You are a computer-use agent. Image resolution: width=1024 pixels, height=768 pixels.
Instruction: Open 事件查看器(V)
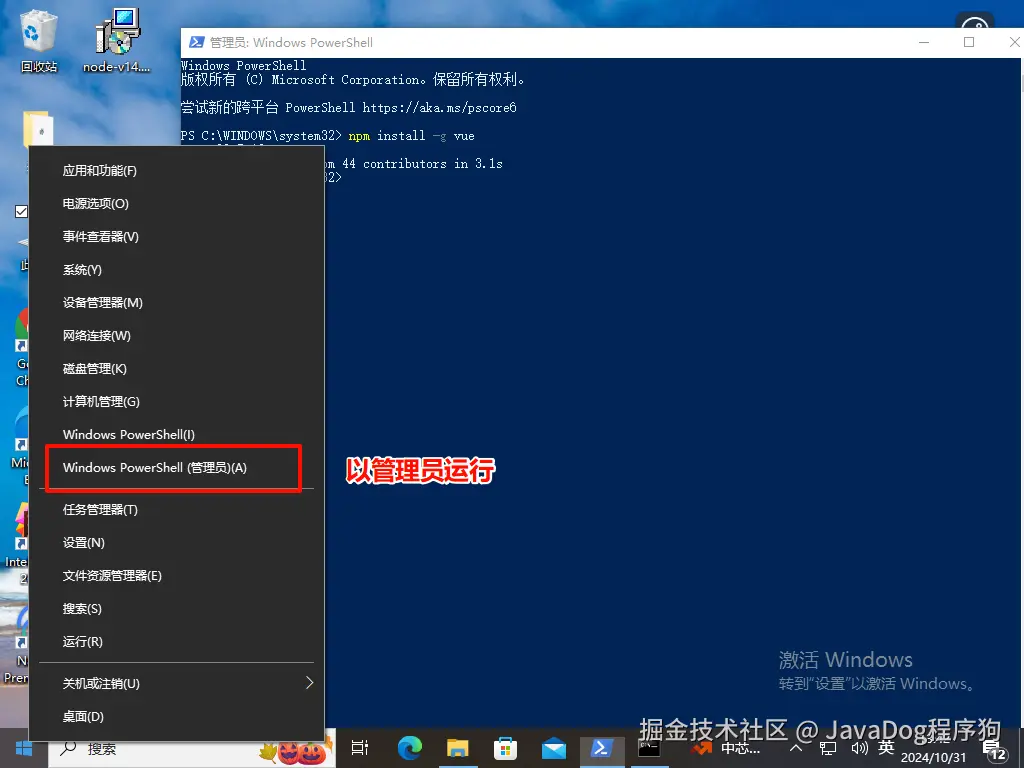click(176, 236)
